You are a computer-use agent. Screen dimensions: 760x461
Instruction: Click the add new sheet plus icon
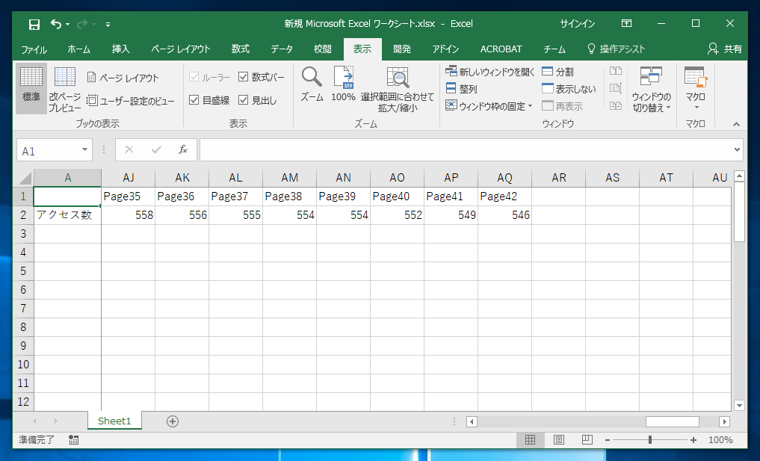172,421
